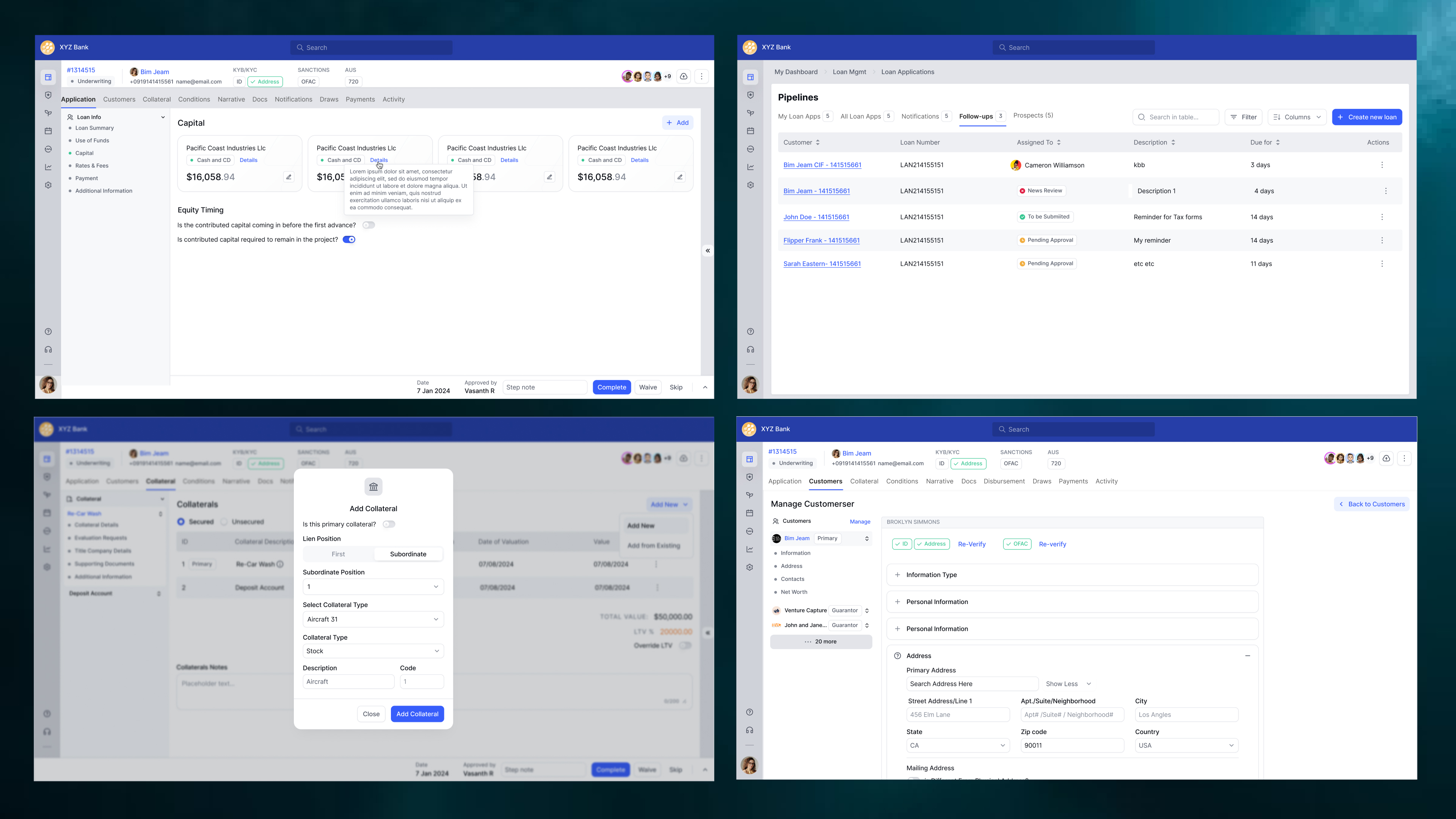Viewport: 1456px width, 819px height.
Task: Open the three-dot menu in Capital window header
Action: 701,76
